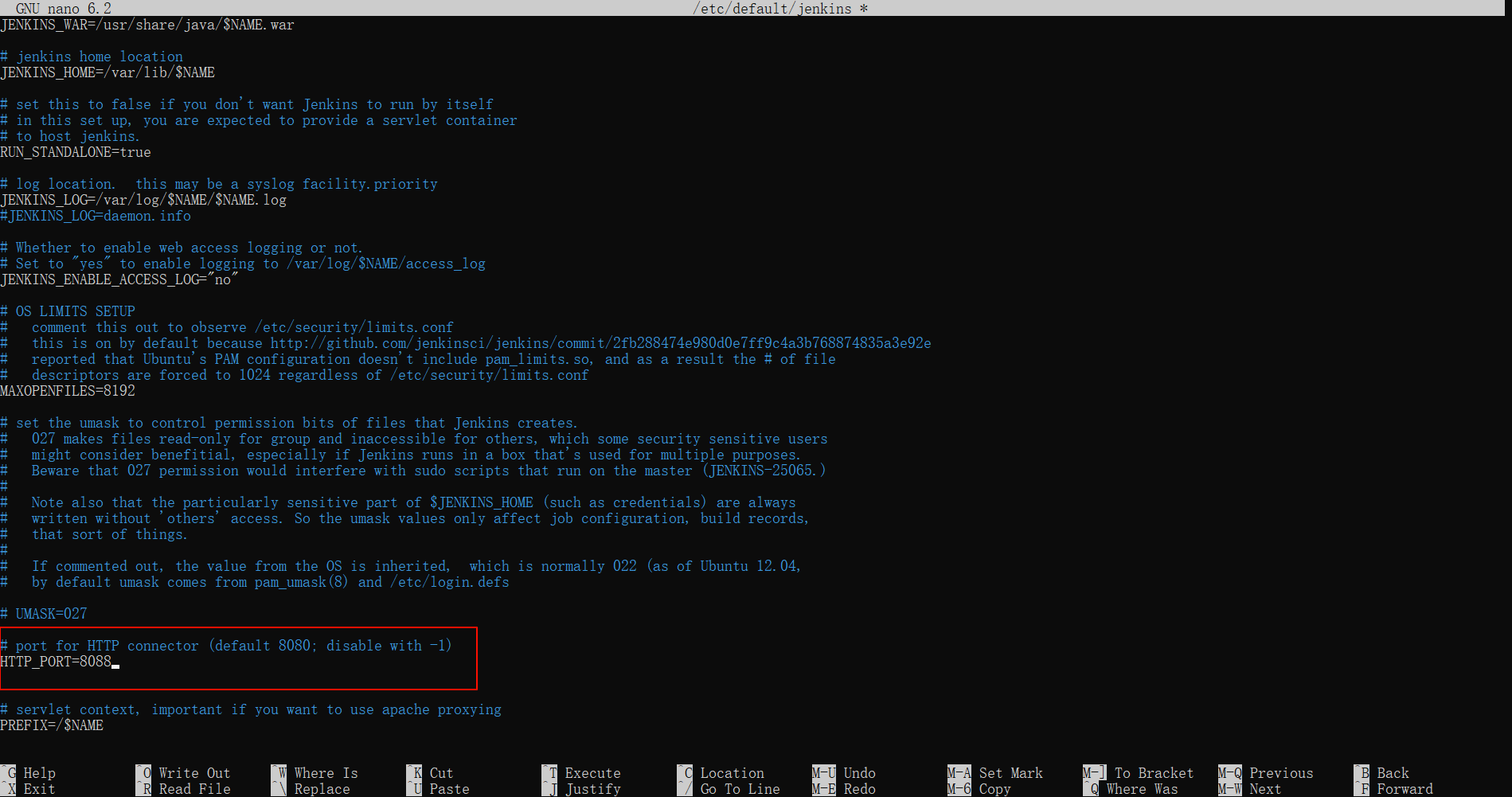Click the '# UMASK=027' commented line
The width and height of the screenshot is (1512, 797).
click(44, 614)
